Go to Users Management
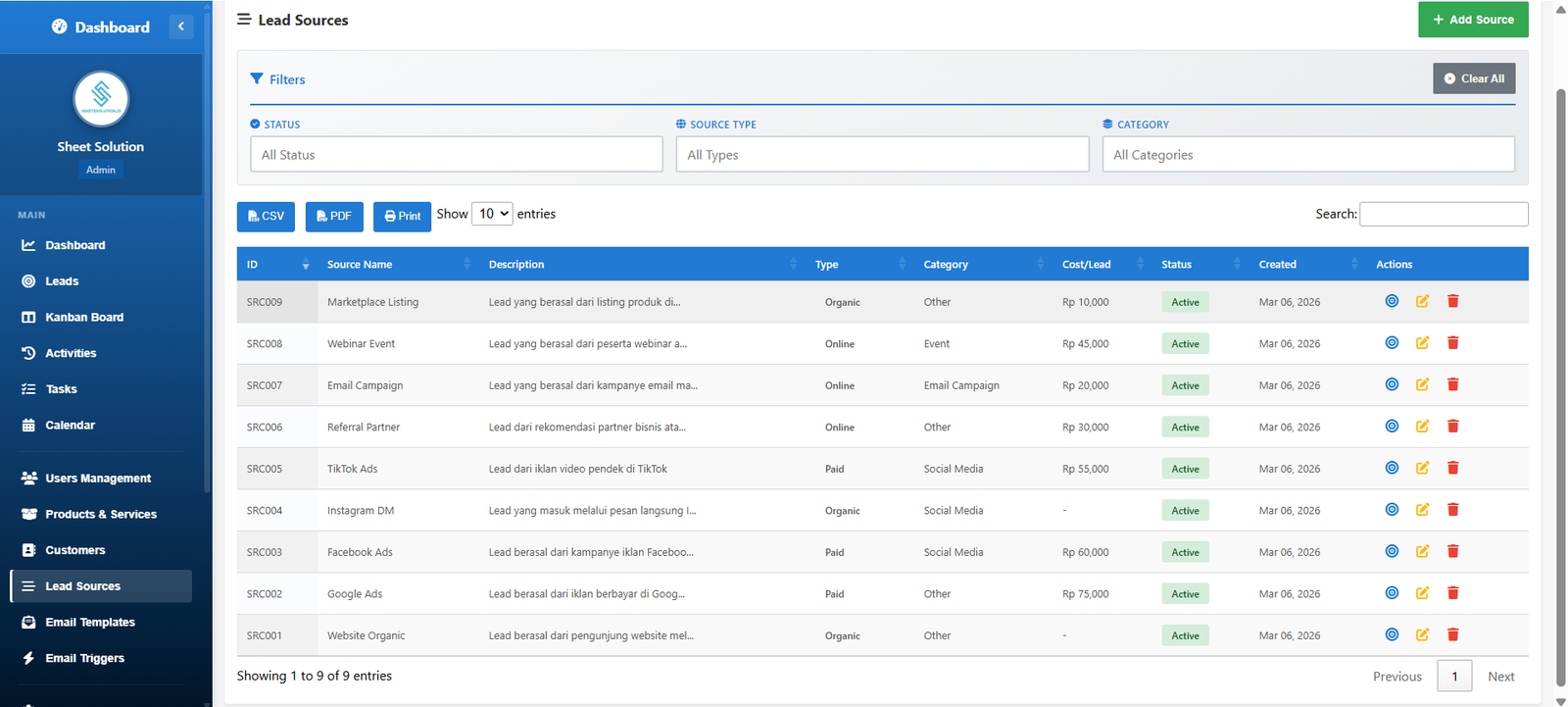This screenshot has height=707, width=1568. click(x=101, y=479)
